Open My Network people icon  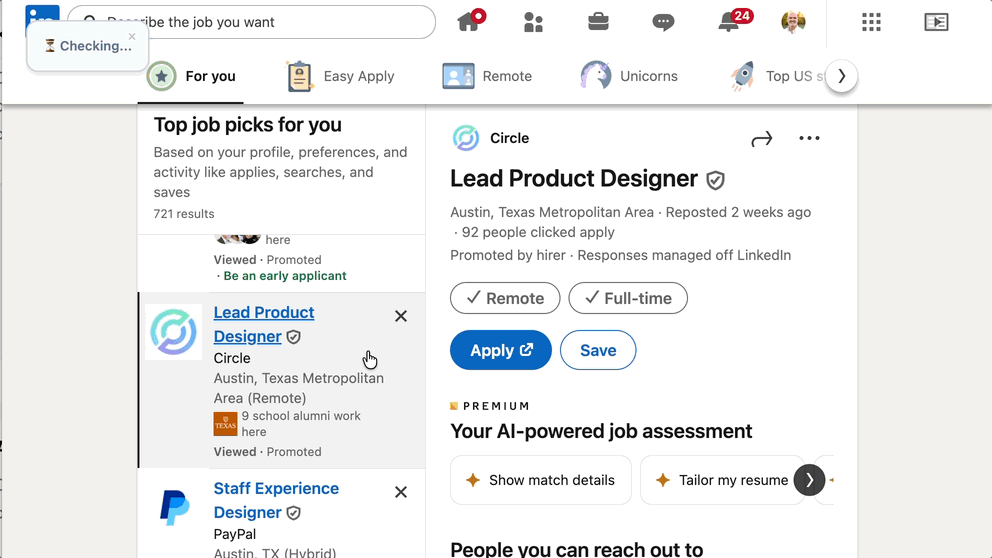(x=533, y=22)
